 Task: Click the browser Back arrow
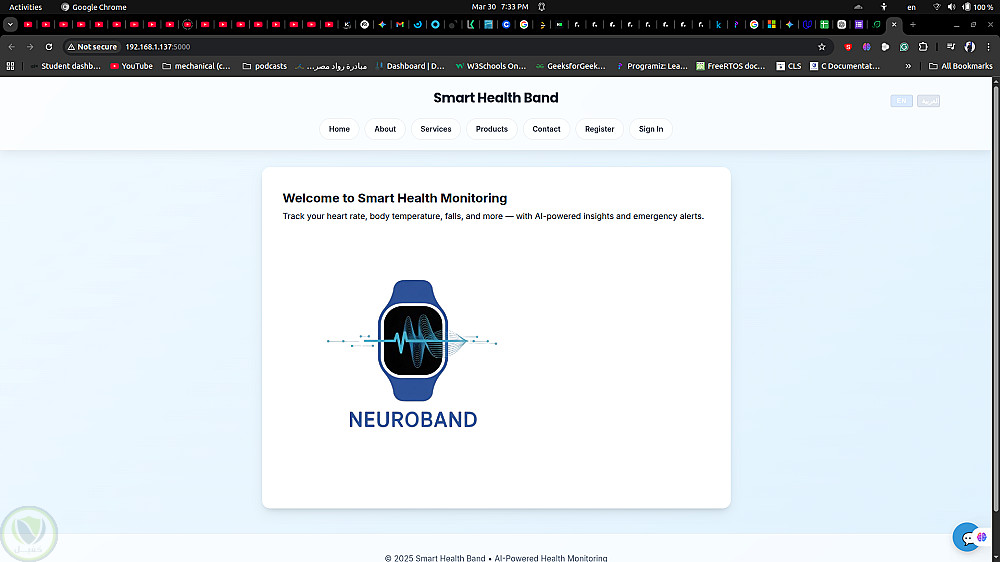(x=11, y=47)
